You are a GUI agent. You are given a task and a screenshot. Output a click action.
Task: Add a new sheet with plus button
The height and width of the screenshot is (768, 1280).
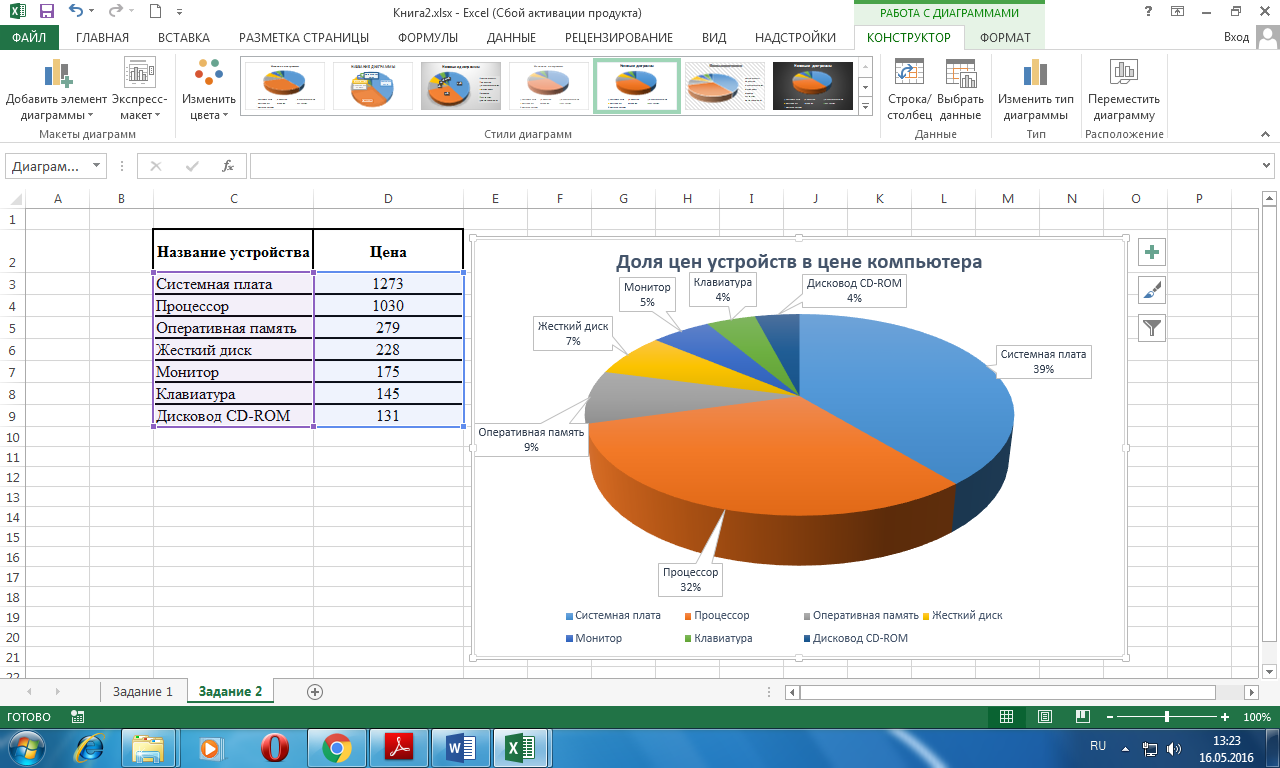pyautogui.click(x=315, y=691)
